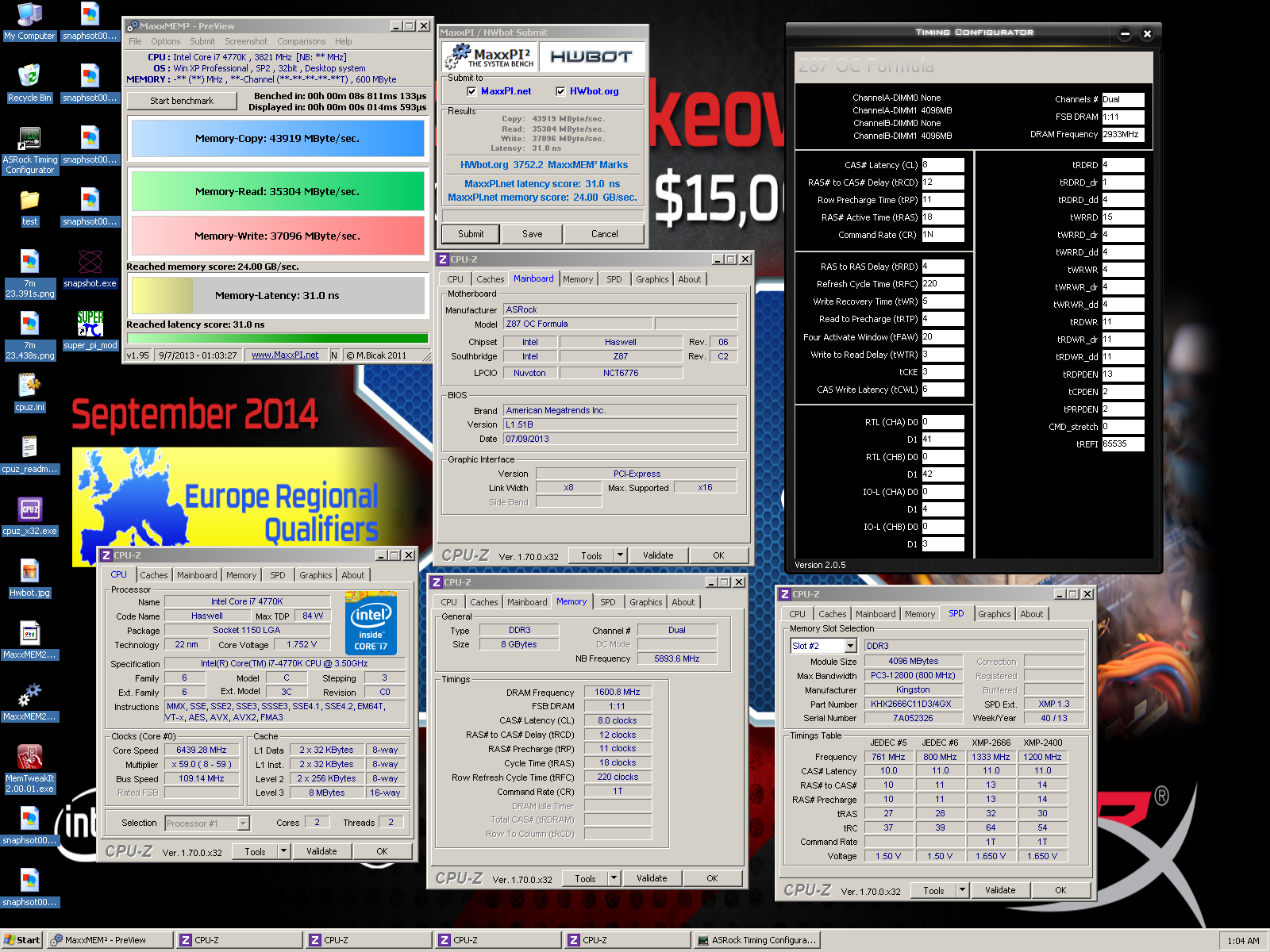Open Options menu in MaxxMEM²

click(x=166, y=41)
